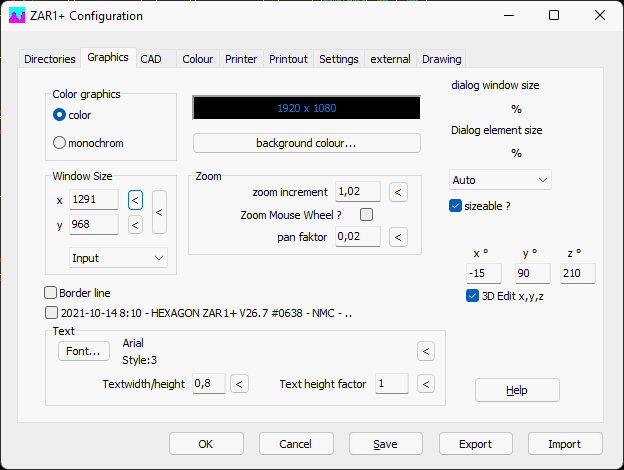This screenshot has height=470, width=624.
Task: Switch to the Printer tab
Action: [x=241, y=59]
